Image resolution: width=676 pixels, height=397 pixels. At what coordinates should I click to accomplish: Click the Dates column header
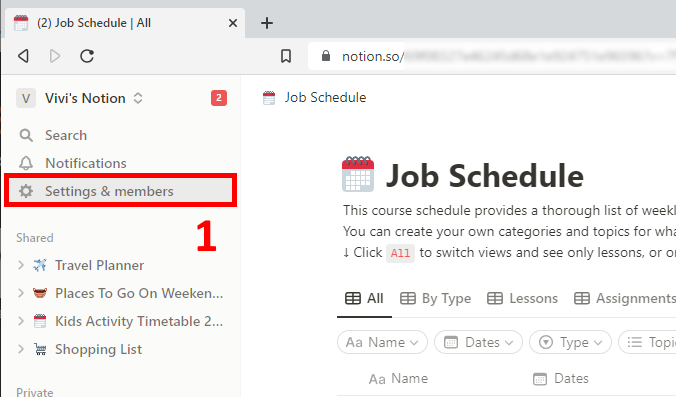click(x=561, y=378)
